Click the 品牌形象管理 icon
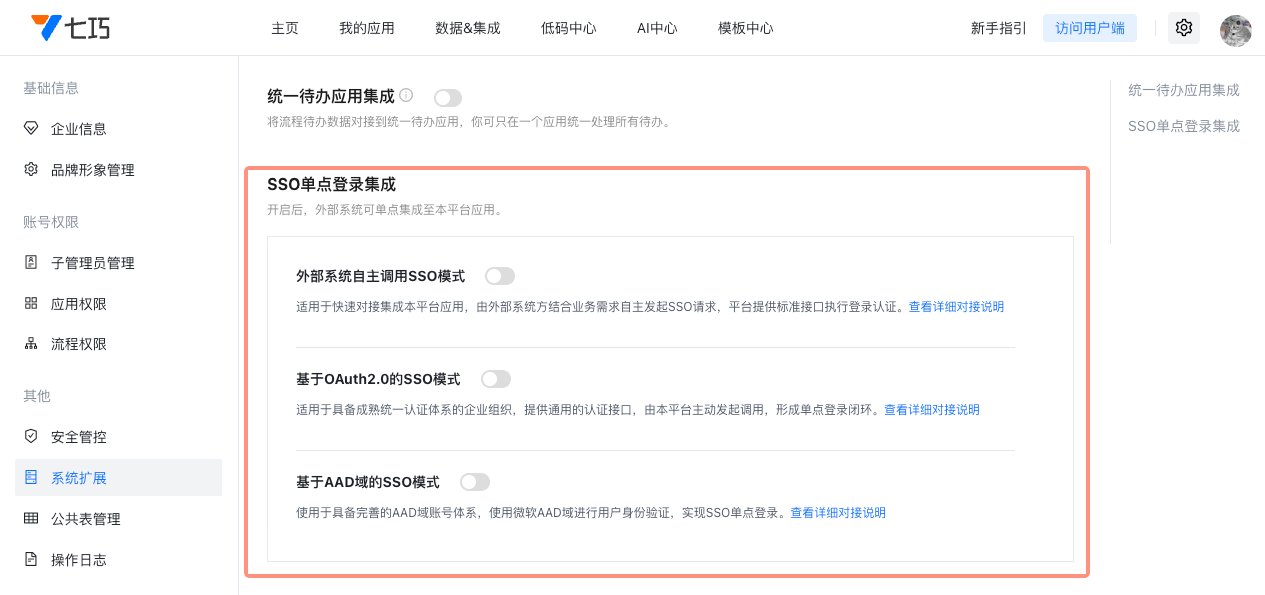This screenshot has width=1265, height=595. pos(31,170)
